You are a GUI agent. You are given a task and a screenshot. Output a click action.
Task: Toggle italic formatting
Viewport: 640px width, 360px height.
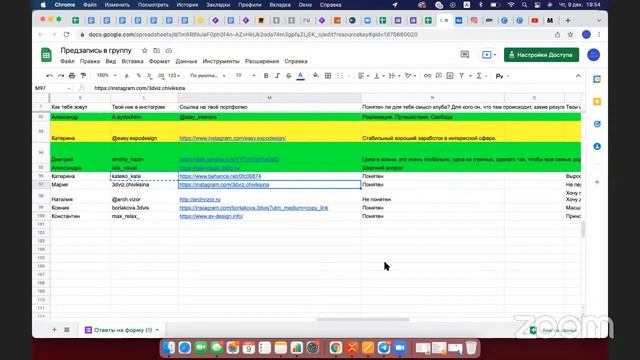point(277,76)
